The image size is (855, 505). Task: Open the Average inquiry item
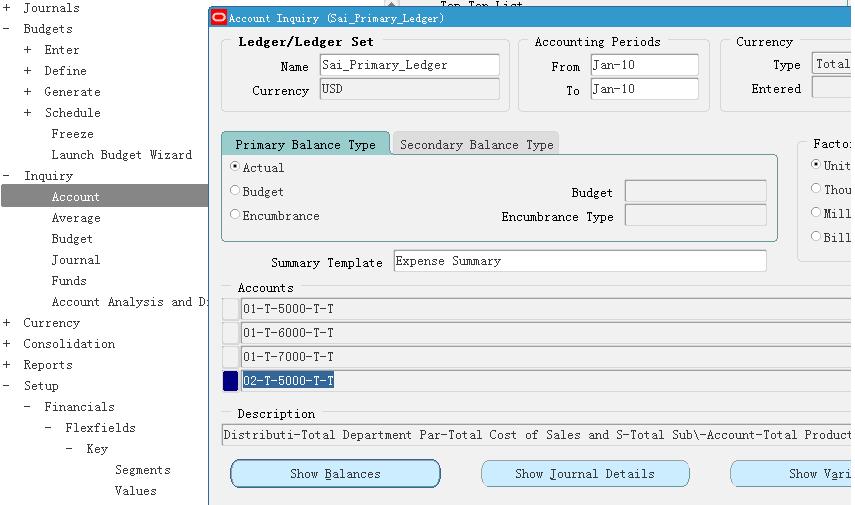76,218
